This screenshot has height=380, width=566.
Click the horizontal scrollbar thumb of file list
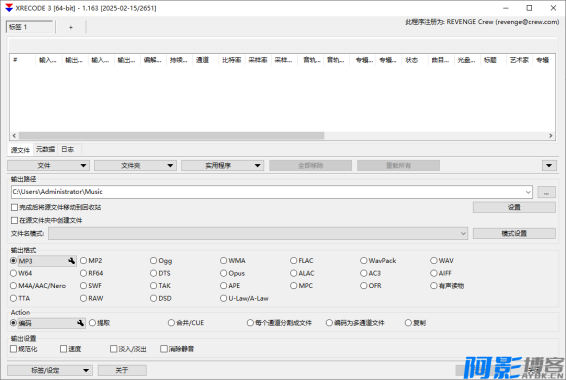(171, 136)
